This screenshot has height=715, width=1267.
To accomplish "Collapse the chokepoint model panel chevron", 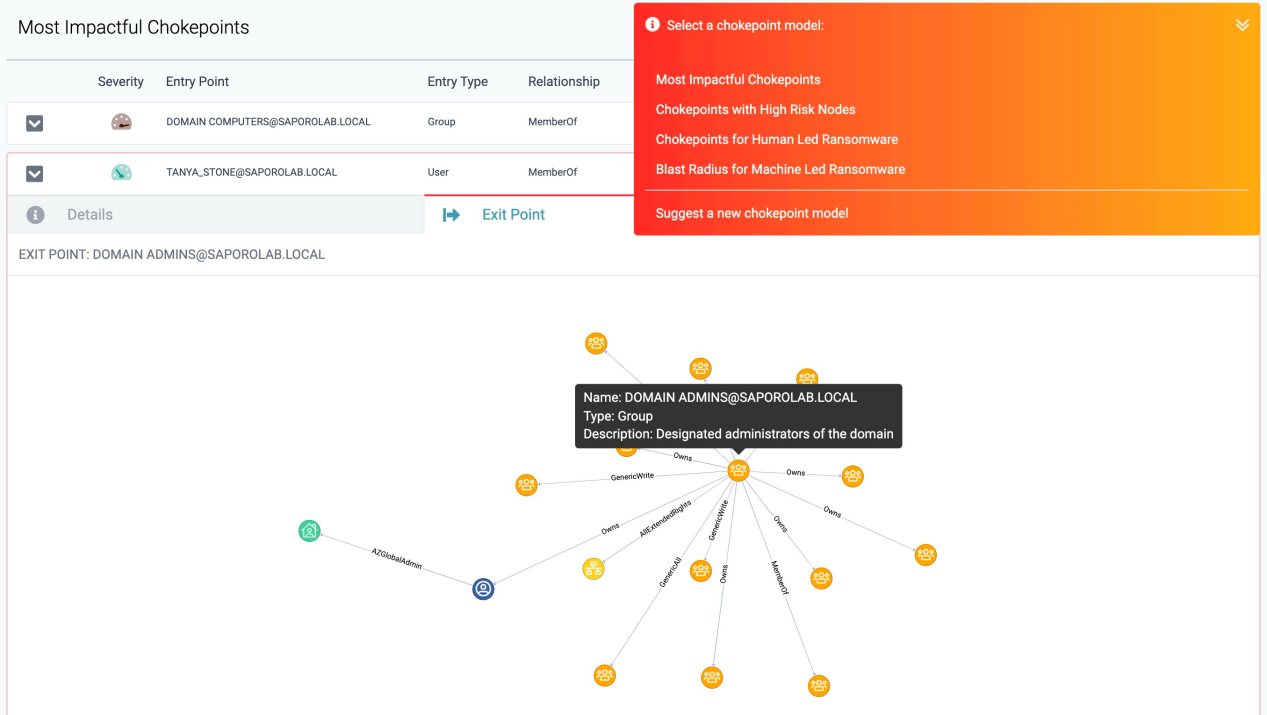I will [1242, 25].
